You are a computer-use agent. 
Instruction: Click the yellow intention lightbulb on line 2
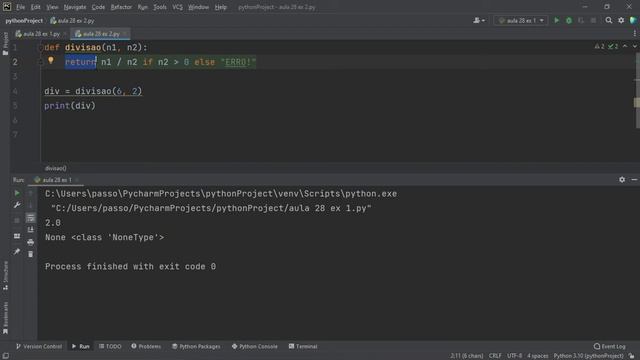[51, 60]
